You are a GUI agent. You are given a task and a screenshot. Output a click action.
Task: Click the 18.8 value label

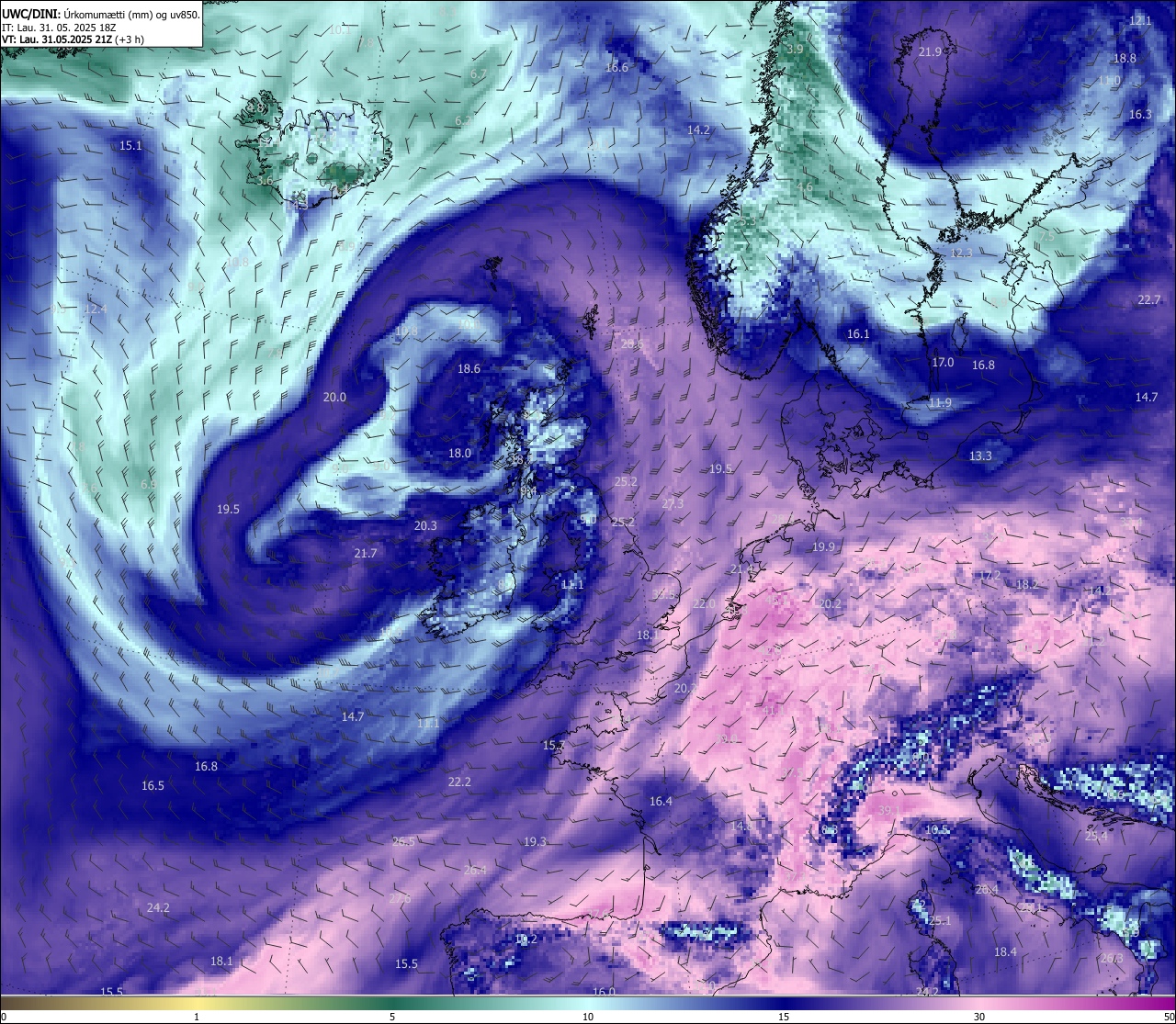[x=1125, y=59]
